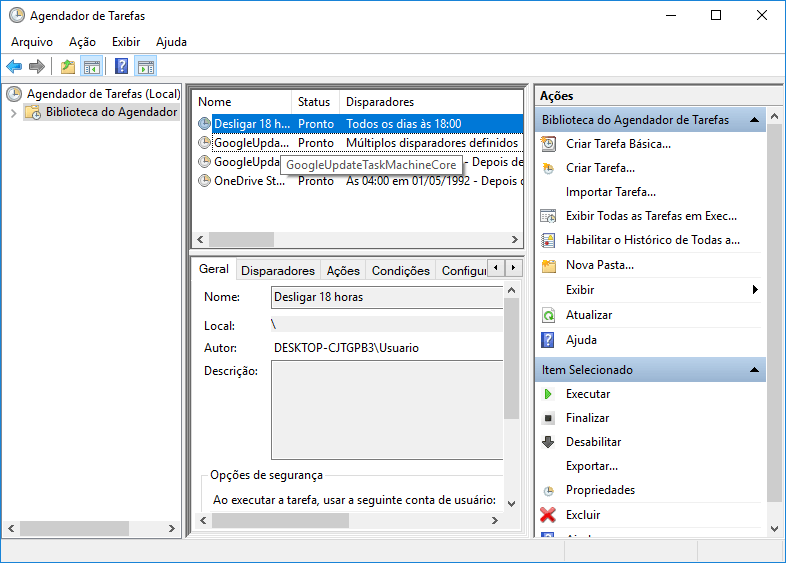Viewport: 786px width, 563px height.
Task: Click the Múltiplos disparadores definidos cell
Action: pos(432,143)
